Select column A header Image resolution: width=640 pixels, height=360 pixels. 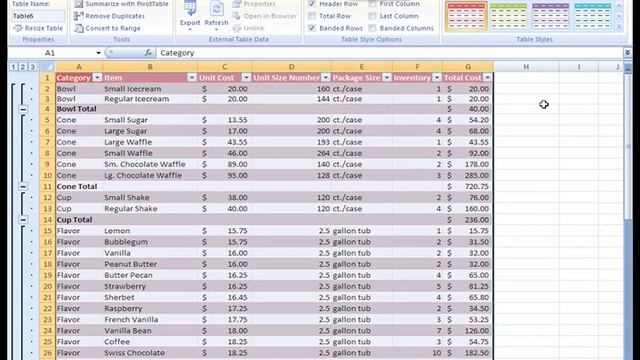[x=79, y=67]
